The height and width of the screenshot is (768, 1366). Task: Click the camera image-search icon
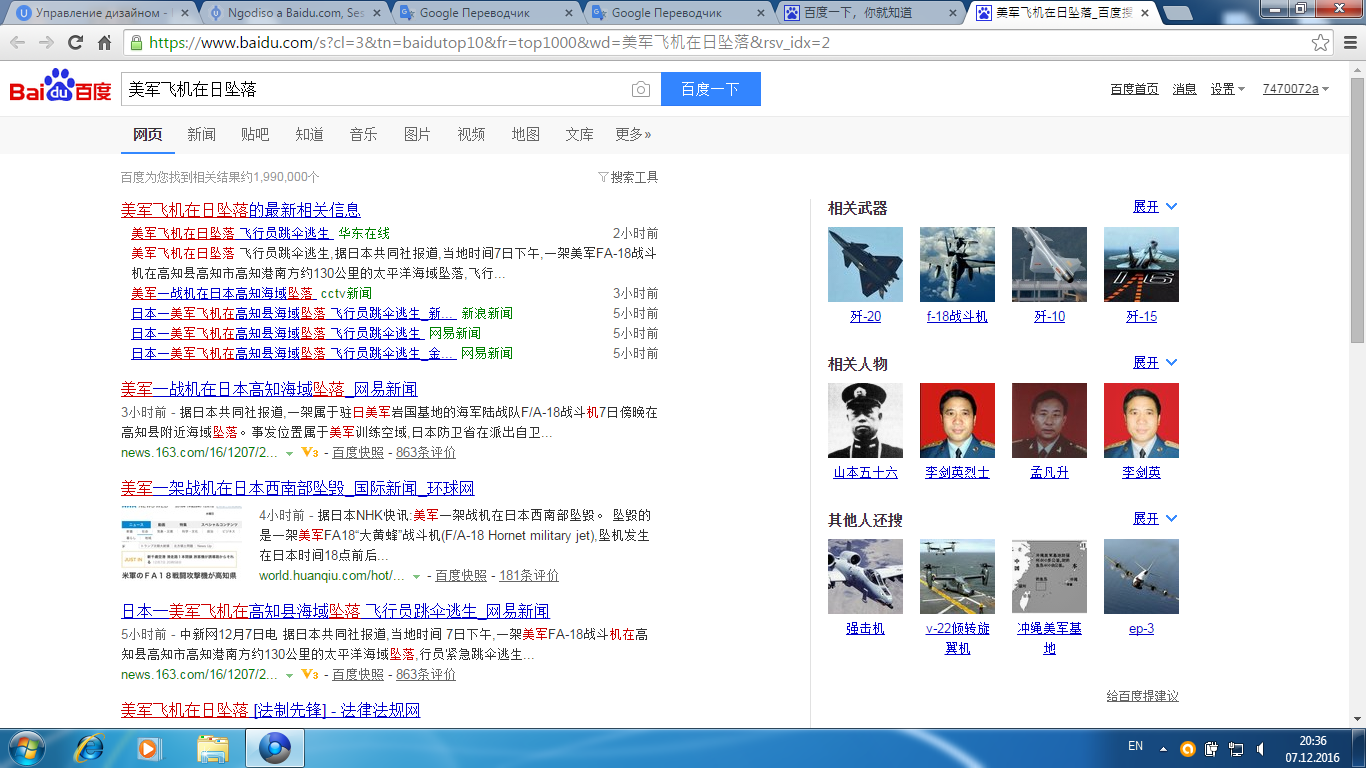pos(640,89)
